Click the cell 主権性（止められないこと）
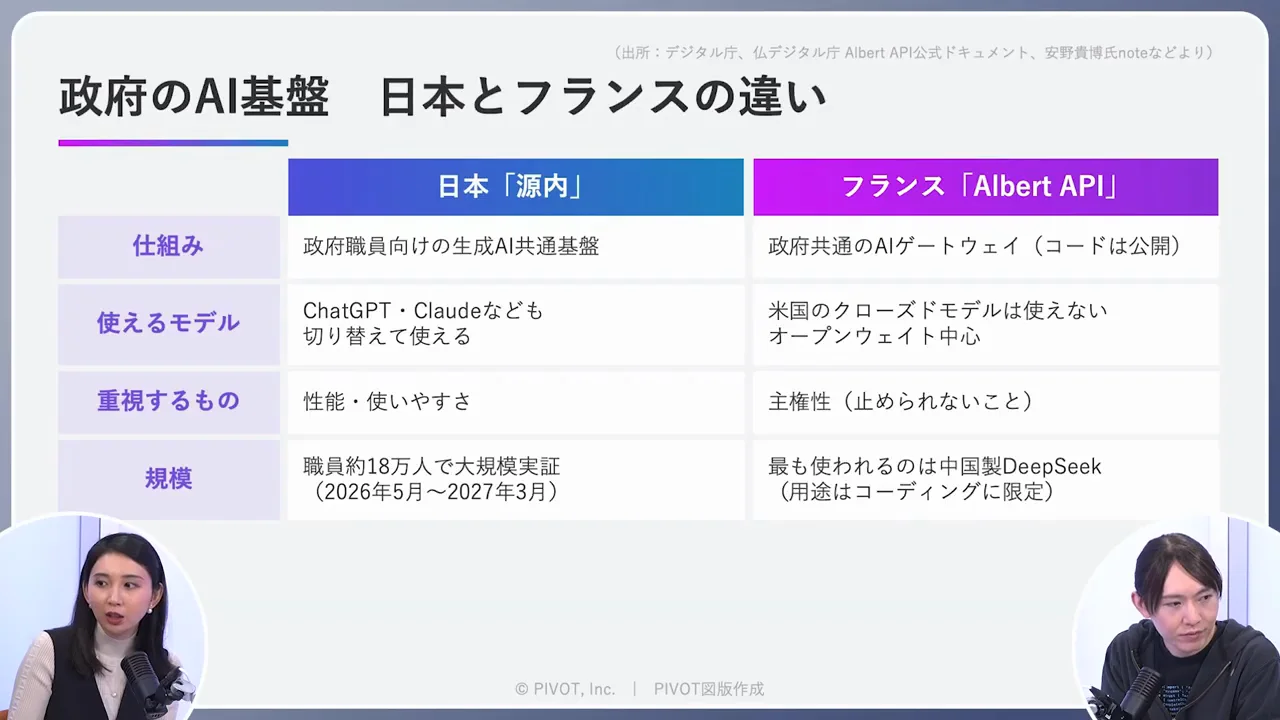Screen dimensions: 1280x720 coord(985,401)
